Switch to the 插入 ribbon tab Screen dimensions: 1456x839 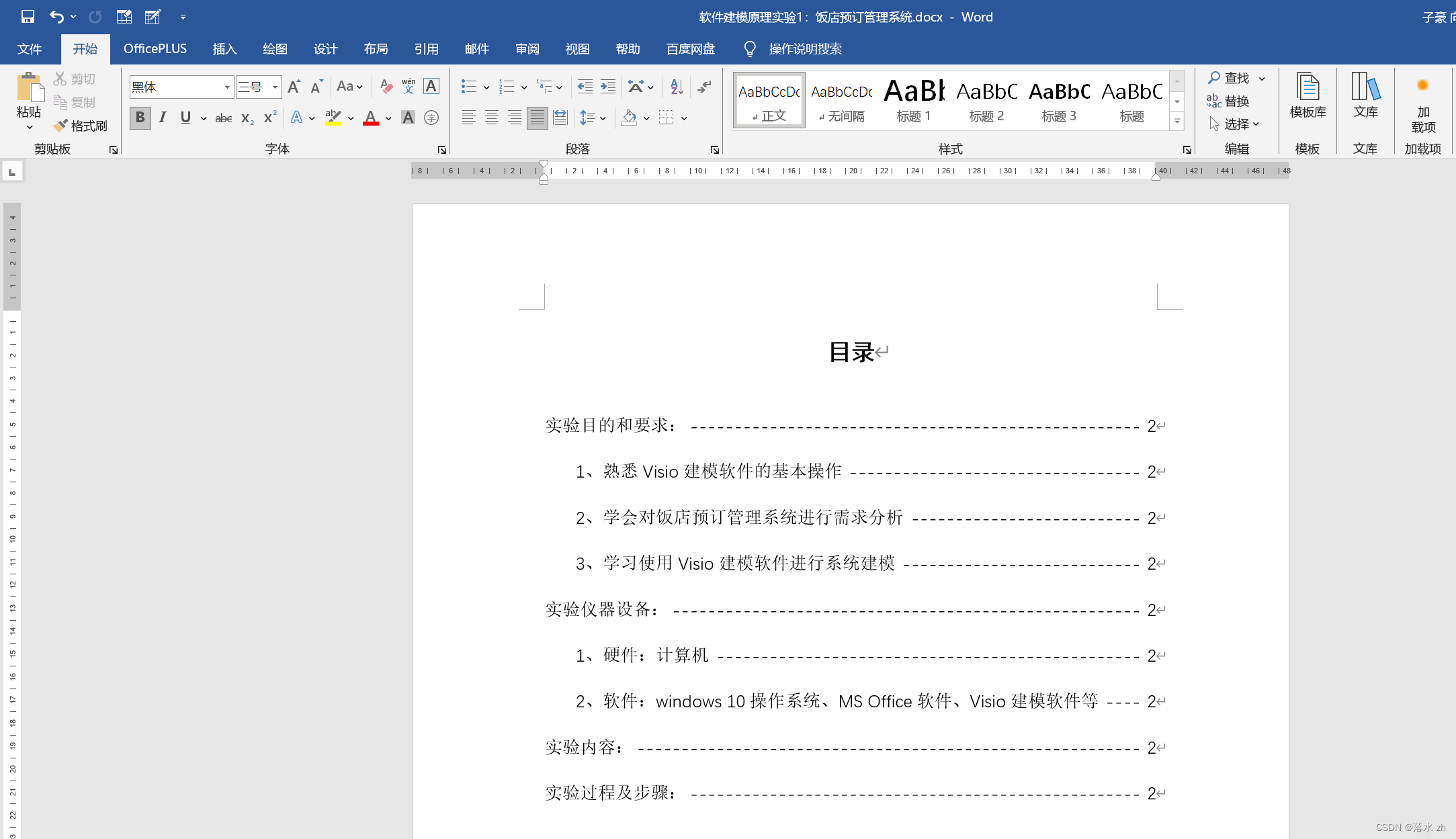224,49
